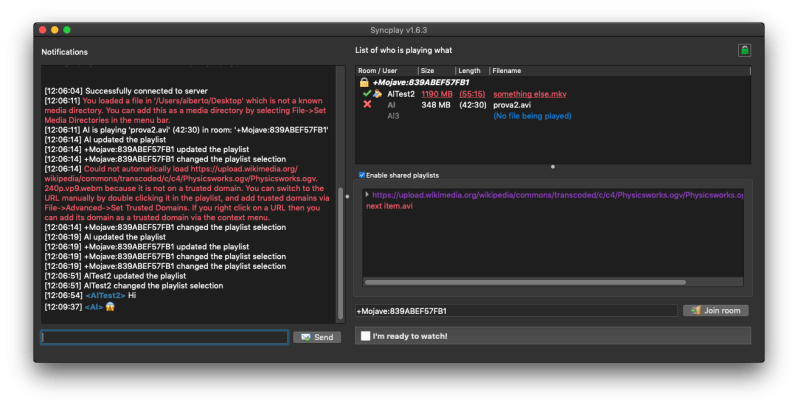
Task: Check the I'm ready to watch! box
Action: [365, 336]
